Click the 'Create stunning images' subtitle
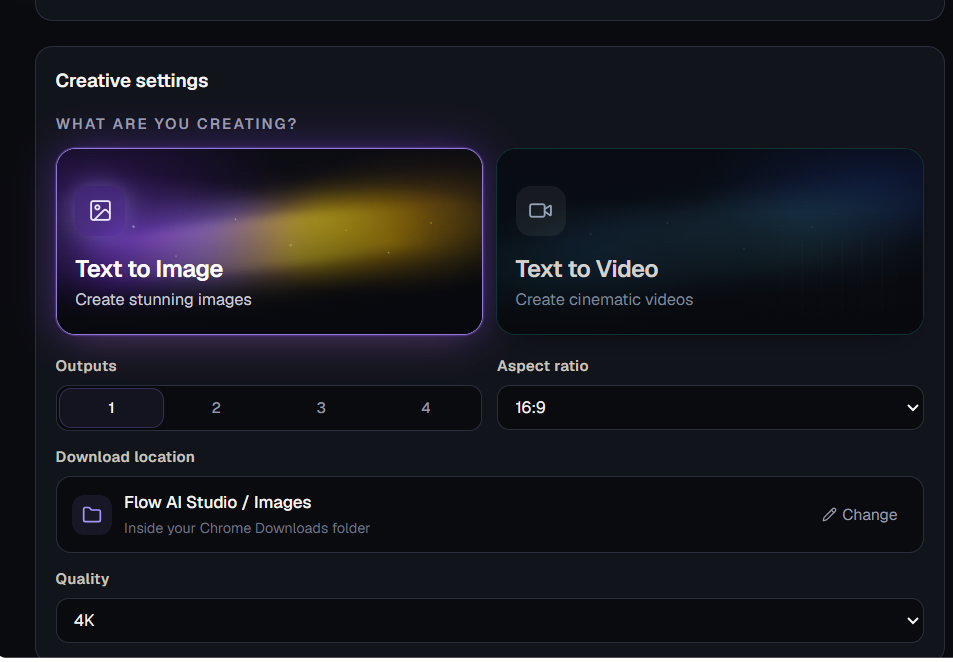The height and width of the screenshot is (662, 953). (x=163, y=300)
